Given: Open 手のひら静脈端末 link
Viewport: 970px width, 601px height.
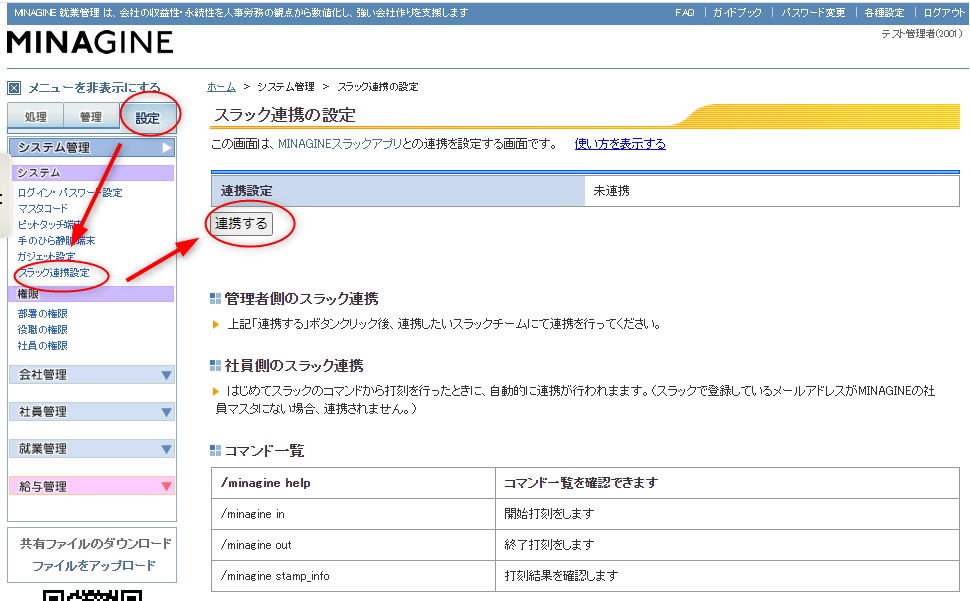Looking at the screenshot, I should tap(56, 241).
